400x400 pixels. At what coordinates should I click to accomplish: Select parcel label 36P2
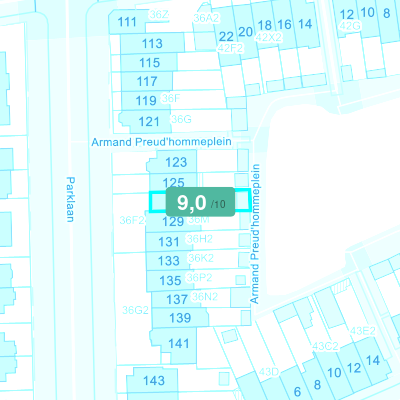coord(199,278)
